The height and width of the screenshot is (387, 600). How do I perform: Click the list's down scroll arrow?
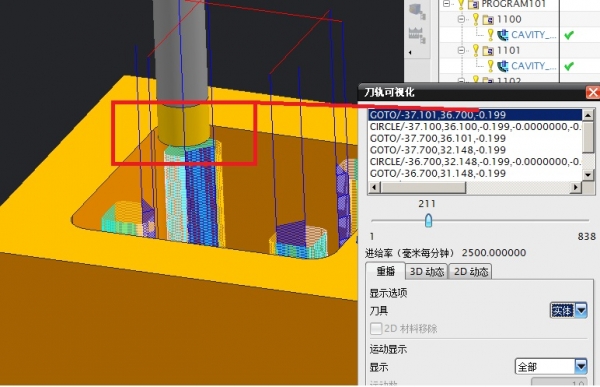tap(588, 175)
